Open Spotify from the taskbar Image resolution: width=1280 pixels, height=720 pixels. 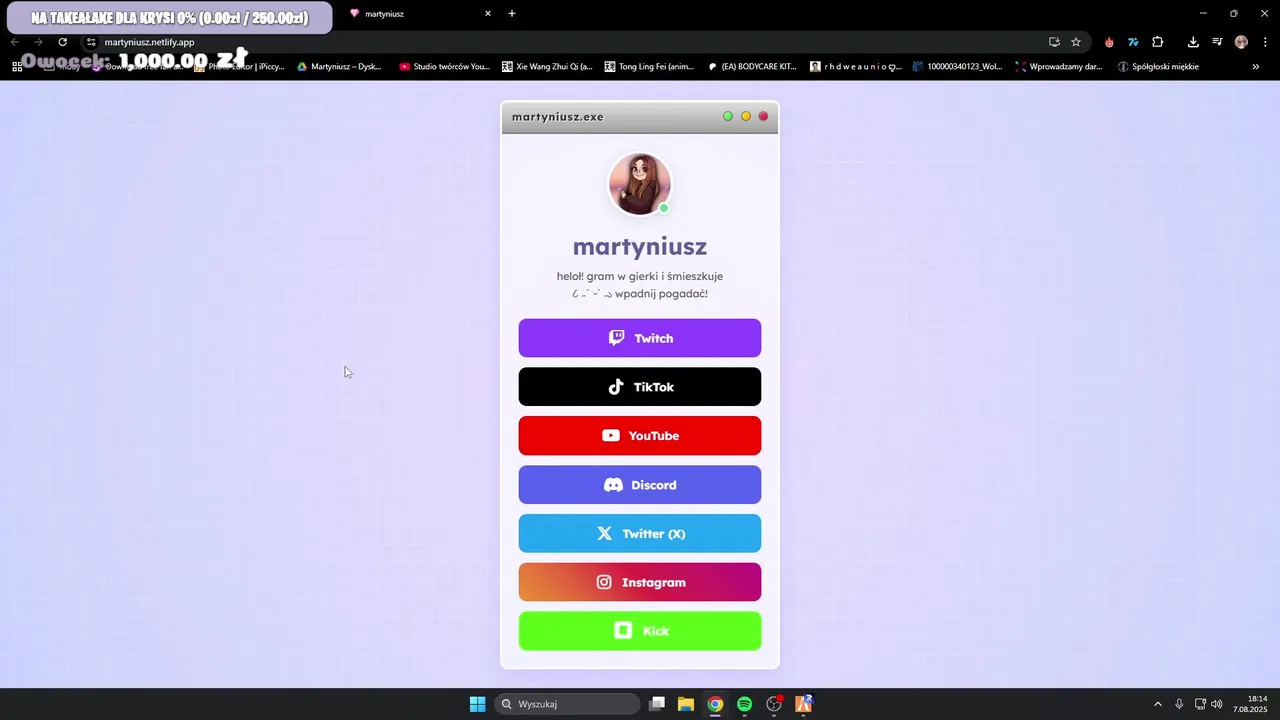tap(744, 704)
